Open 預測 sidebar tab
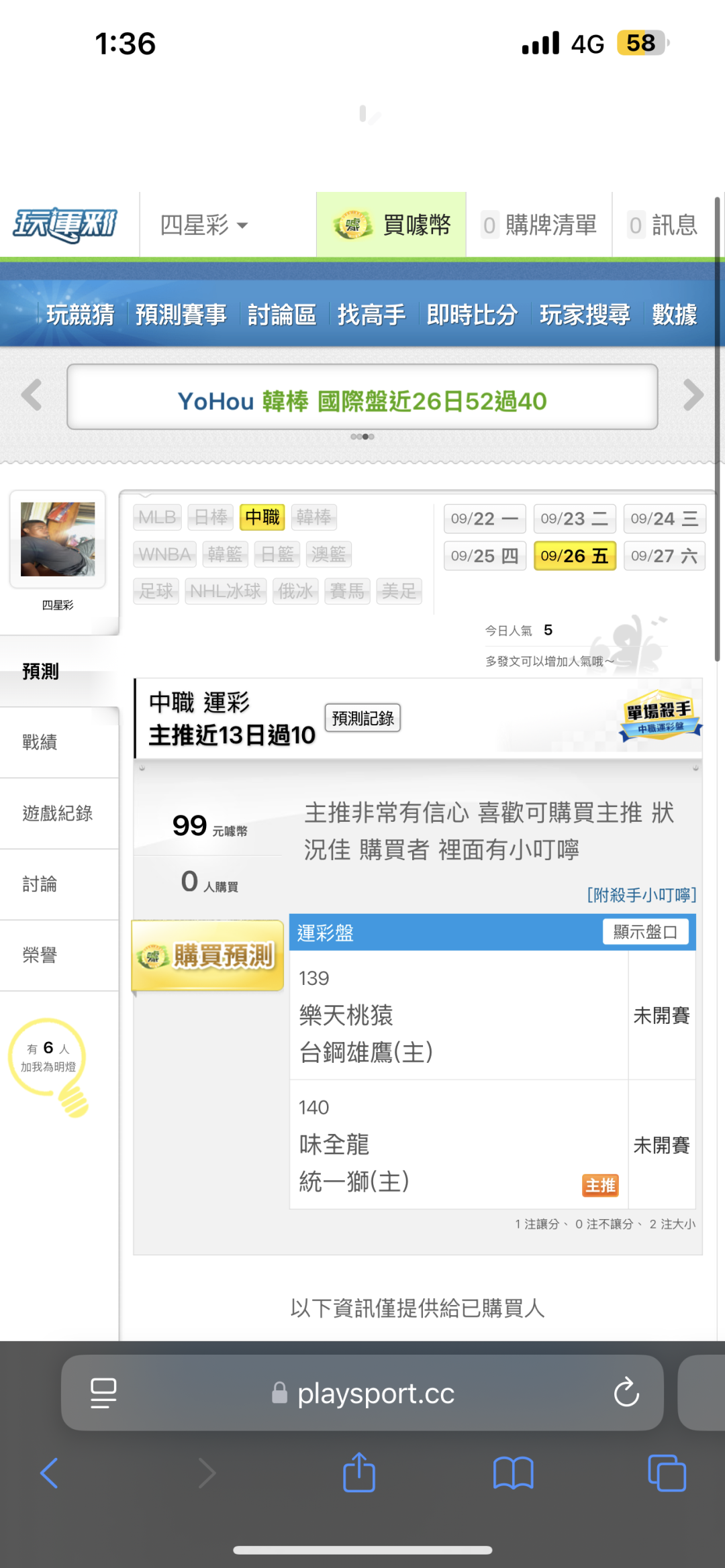The width and height of the screenshot is (725, 1568). pos(59,672)
